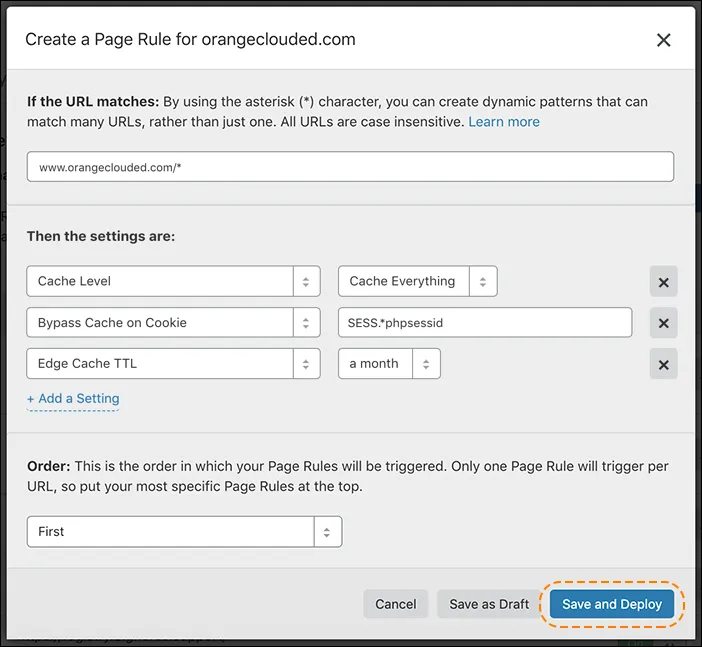Focus the URL pattern field with www.orangeclouded.com/*
The image size is (702, 647).
350,167
